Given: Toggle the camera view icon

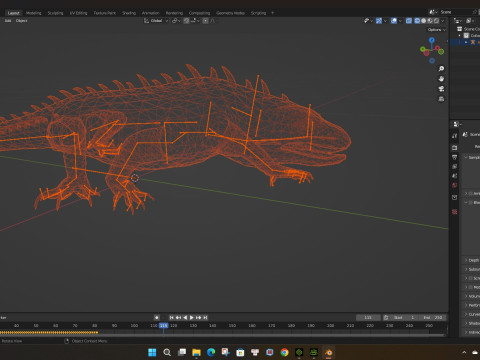Looking at the screenshot, I should 441,89.
